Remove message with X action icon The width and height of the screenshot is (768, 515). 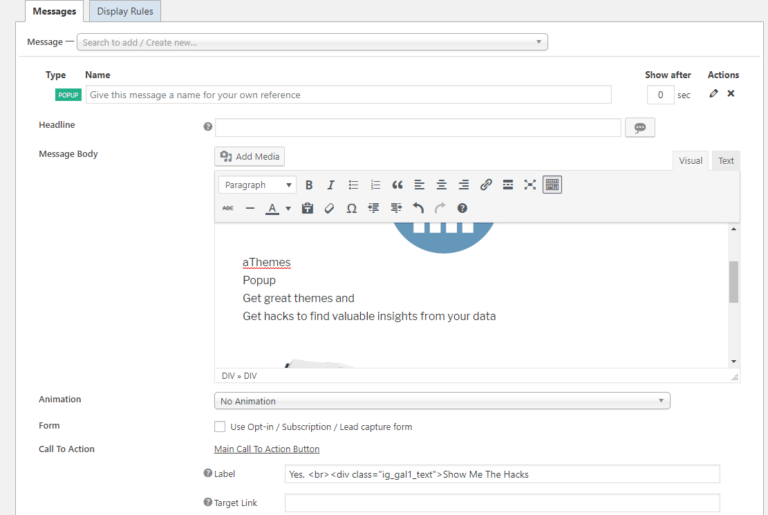(731, 94)
